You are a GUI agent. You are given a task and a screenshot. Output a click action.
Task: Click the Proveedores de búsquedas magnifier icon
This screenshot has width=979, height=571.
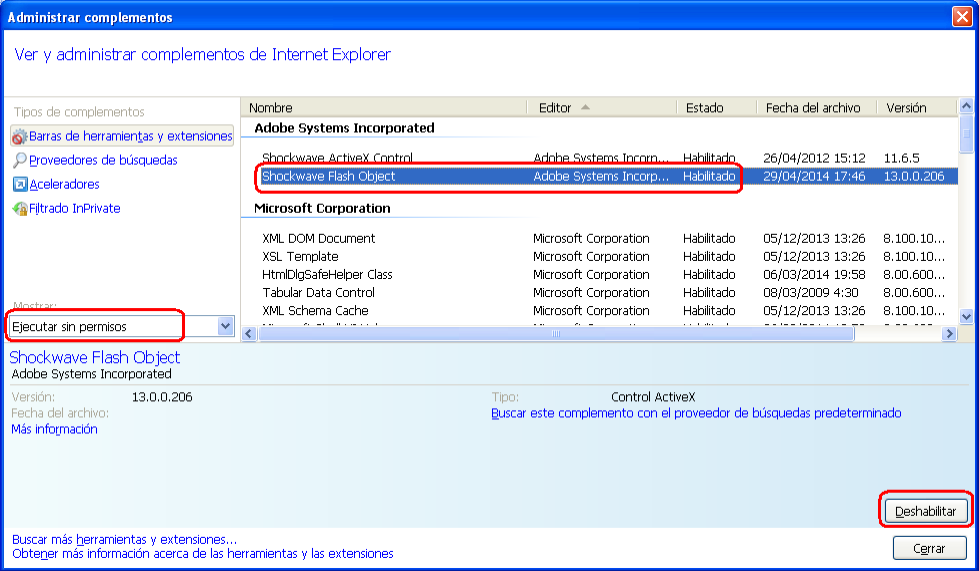pos(20,160)
